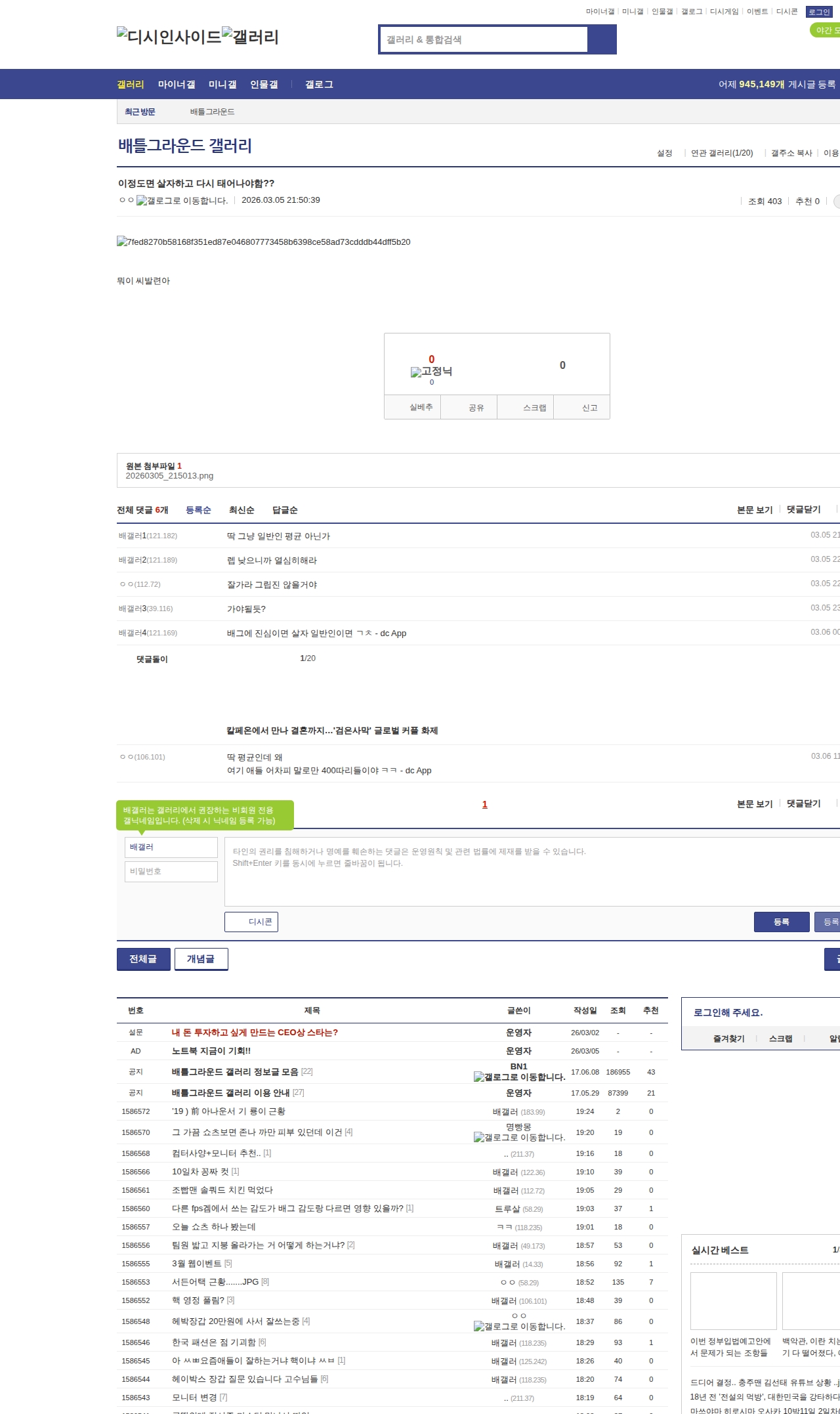Toggle 본문 보기 above the comments
The width and height of the screenshot is (840, 1414).
[x=755, y=510]
